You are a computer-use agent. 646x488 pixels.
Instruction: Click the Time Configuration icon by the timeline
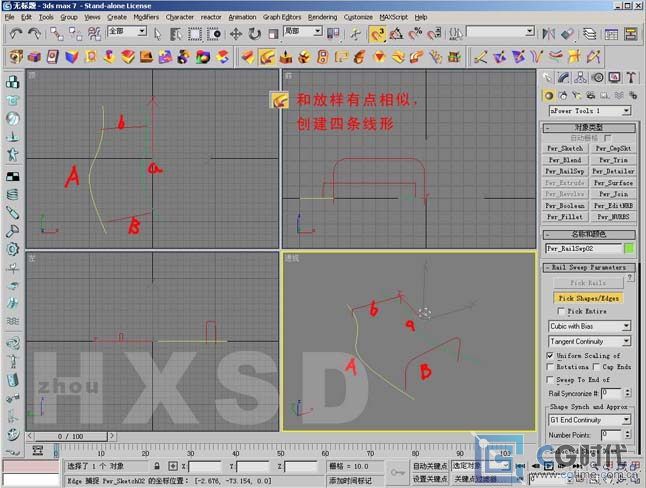(x=38, y=450)
